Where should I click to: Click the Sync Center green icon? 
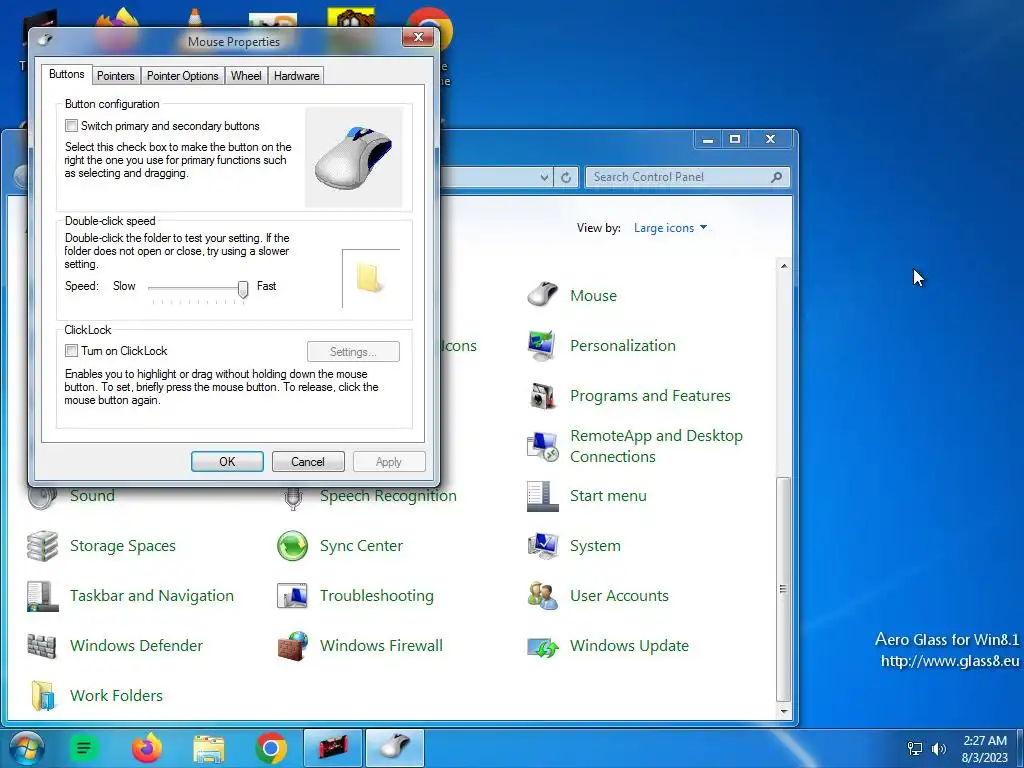tap(292, 546)
